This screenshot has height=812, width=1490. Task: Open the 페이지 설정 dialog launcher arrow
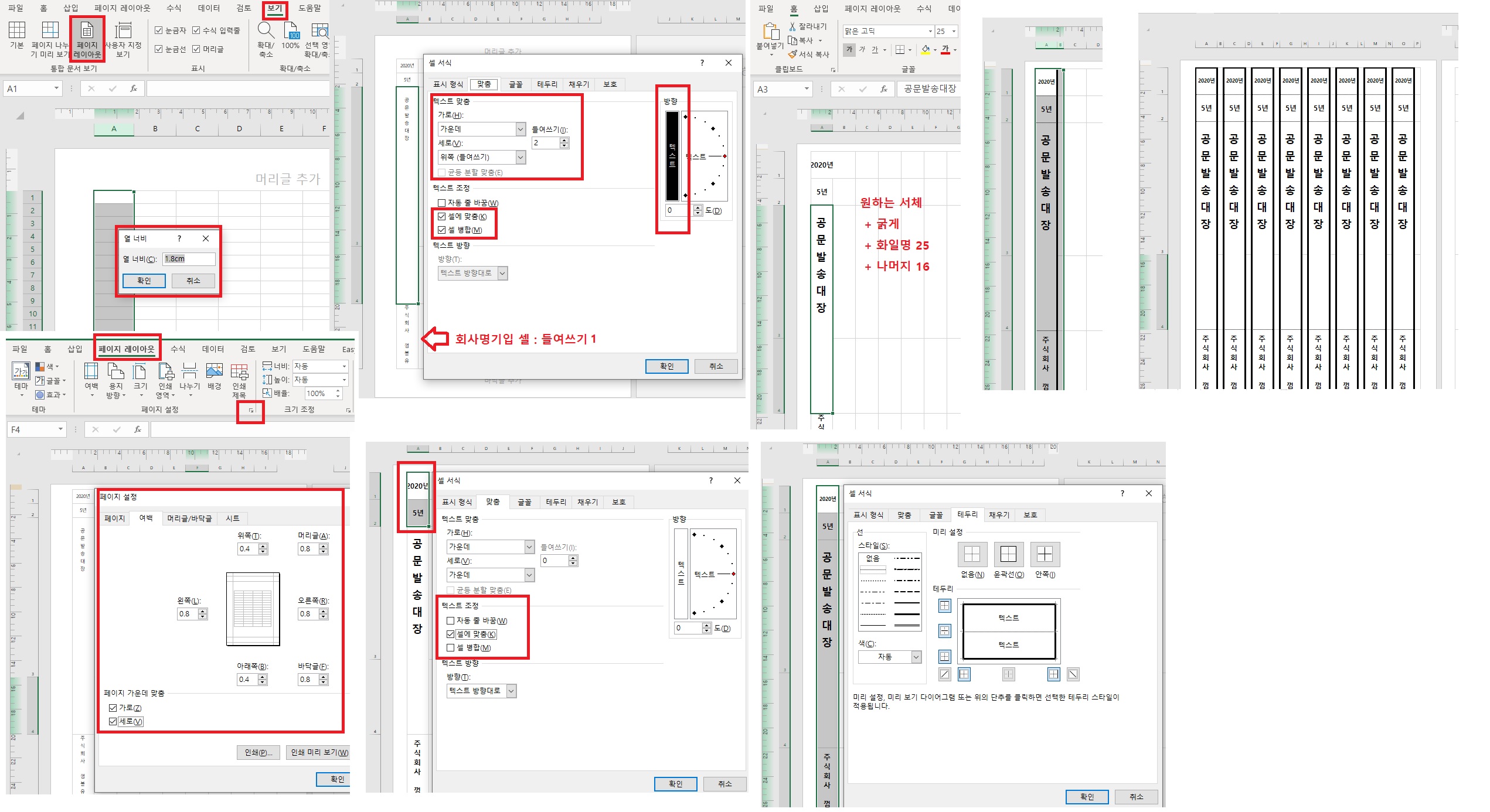point(251,411)
